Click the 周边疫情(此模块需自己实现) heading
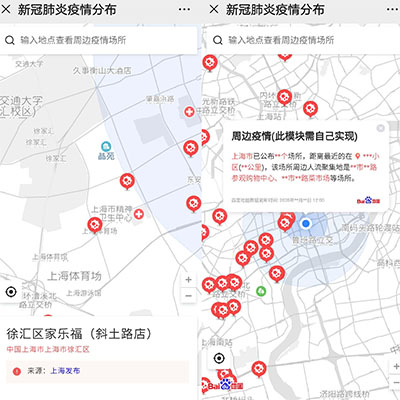 pyautogui.click(x=294, y=136)
